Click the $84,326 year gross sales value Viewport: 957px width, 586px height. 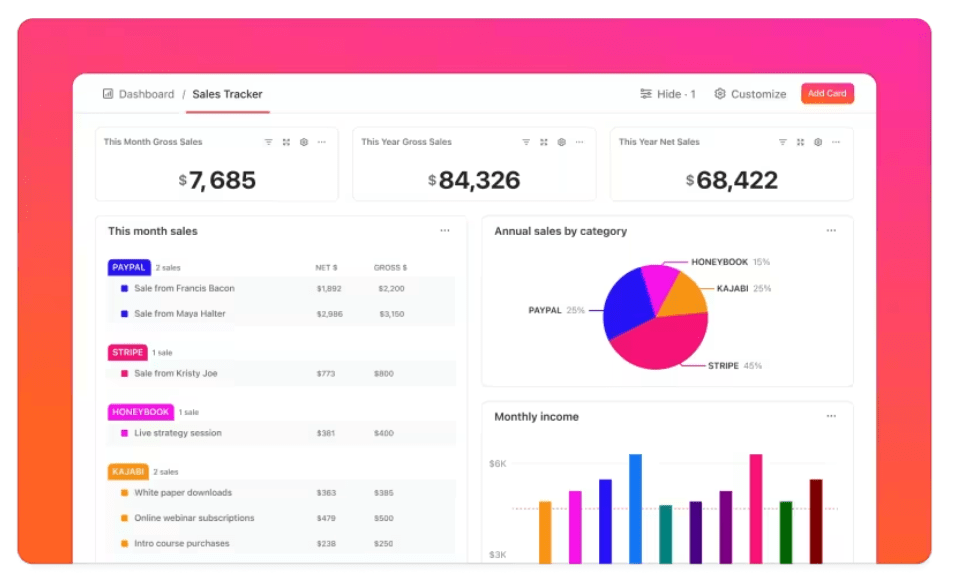[474, 180]
